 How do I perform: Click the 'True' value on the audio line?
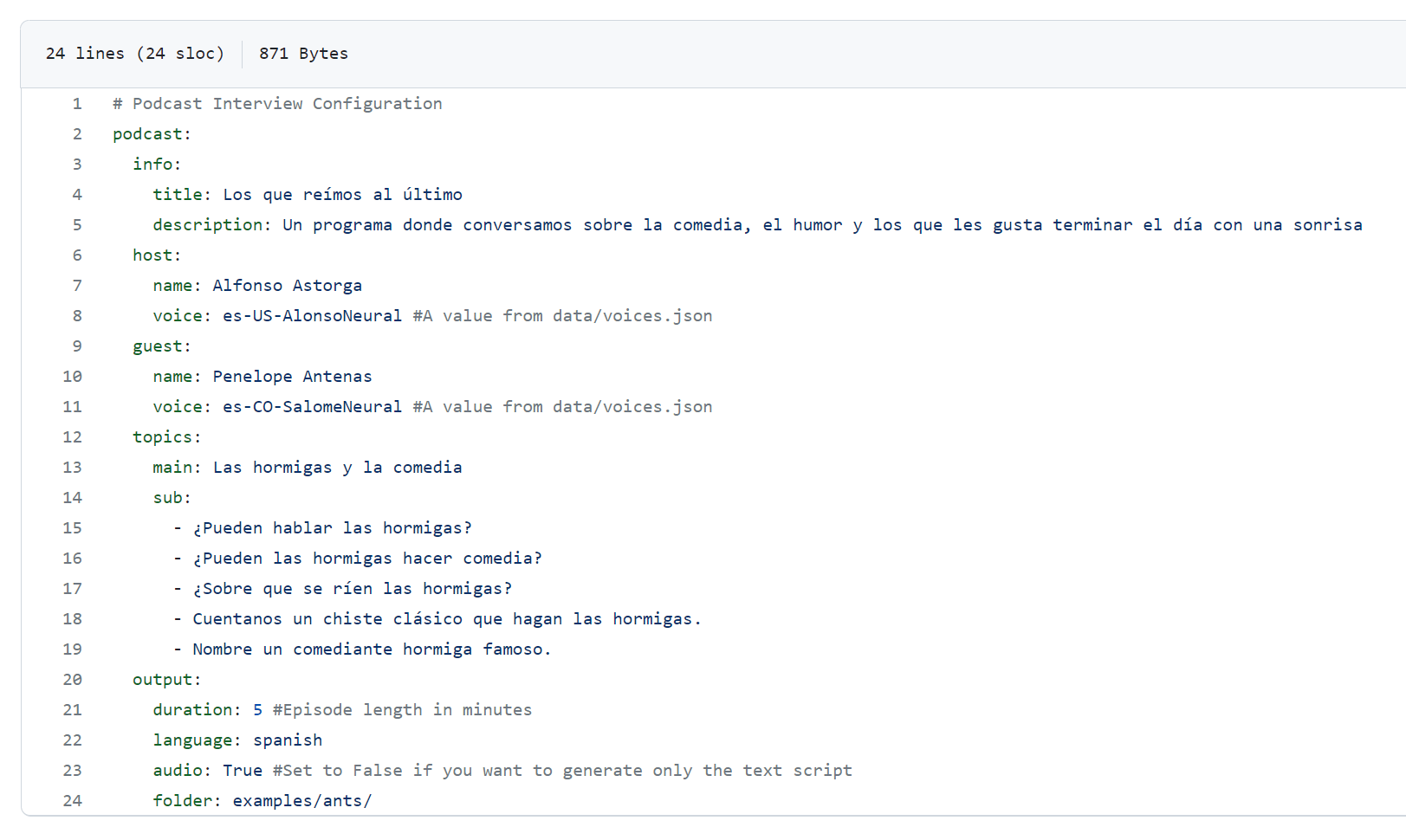[x=243, y=771]
